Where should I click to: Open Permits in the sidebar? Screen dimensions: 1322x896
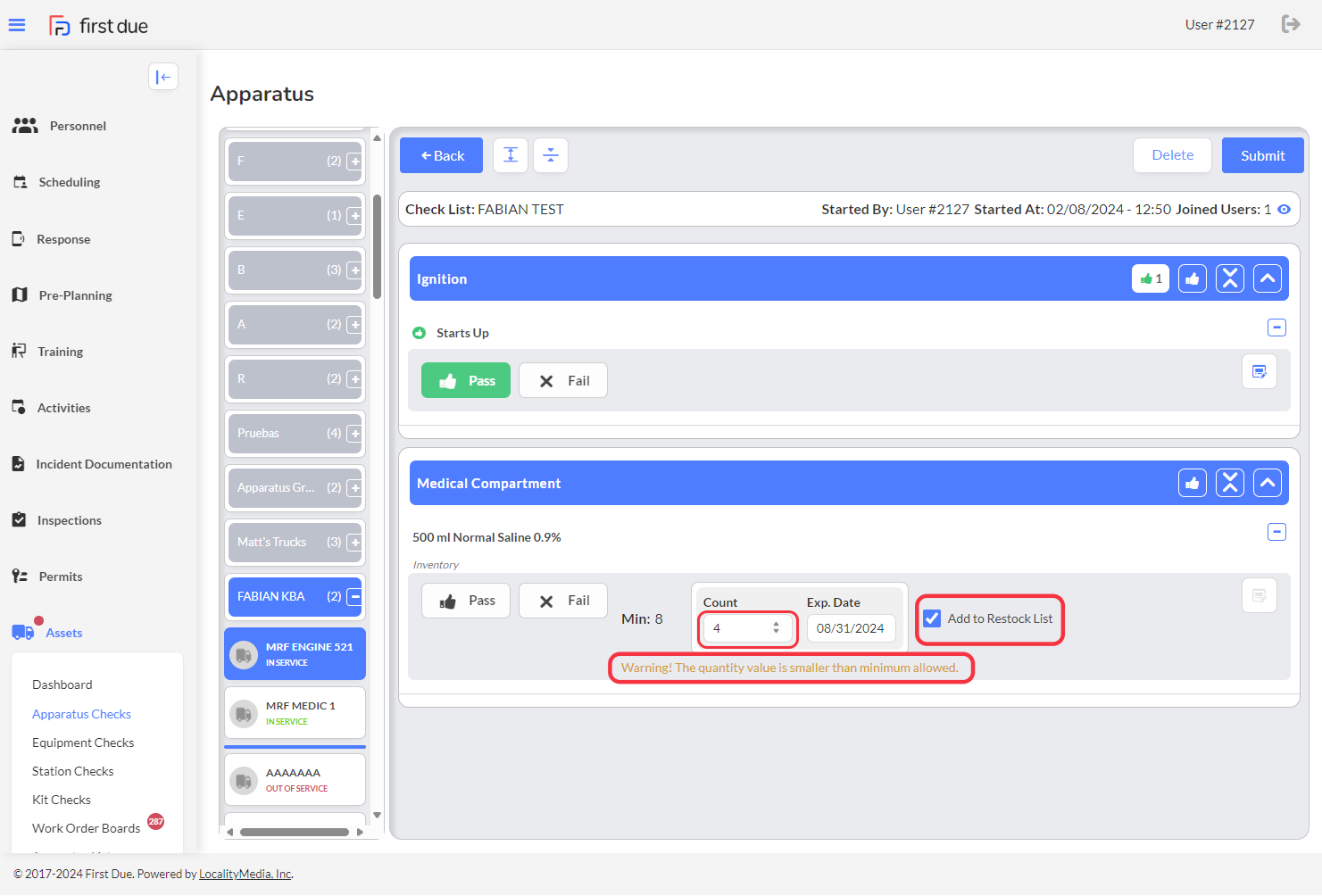47,577
